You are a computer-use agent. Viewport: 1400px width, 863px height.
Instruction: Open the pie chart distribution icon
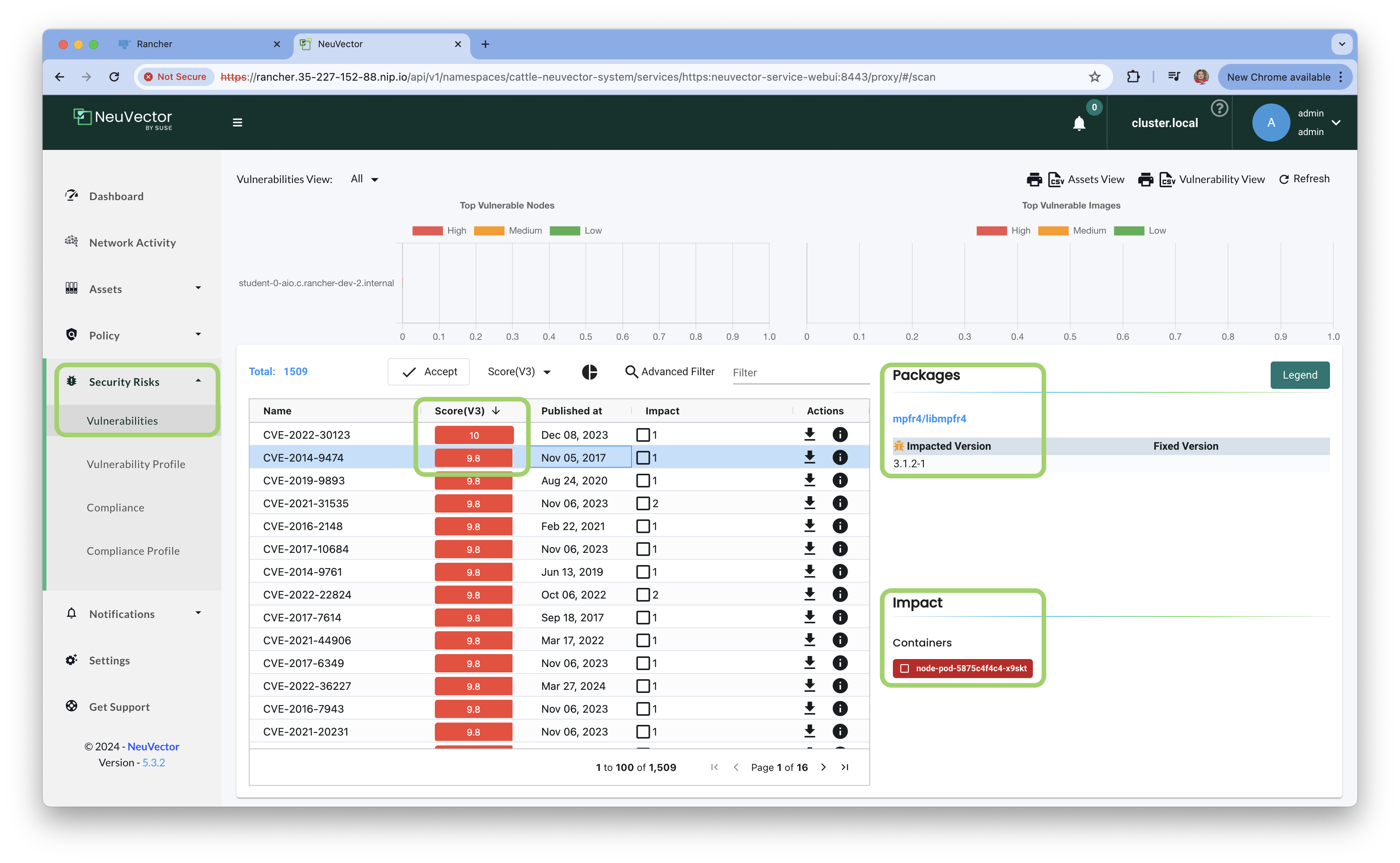click(589, 372)
